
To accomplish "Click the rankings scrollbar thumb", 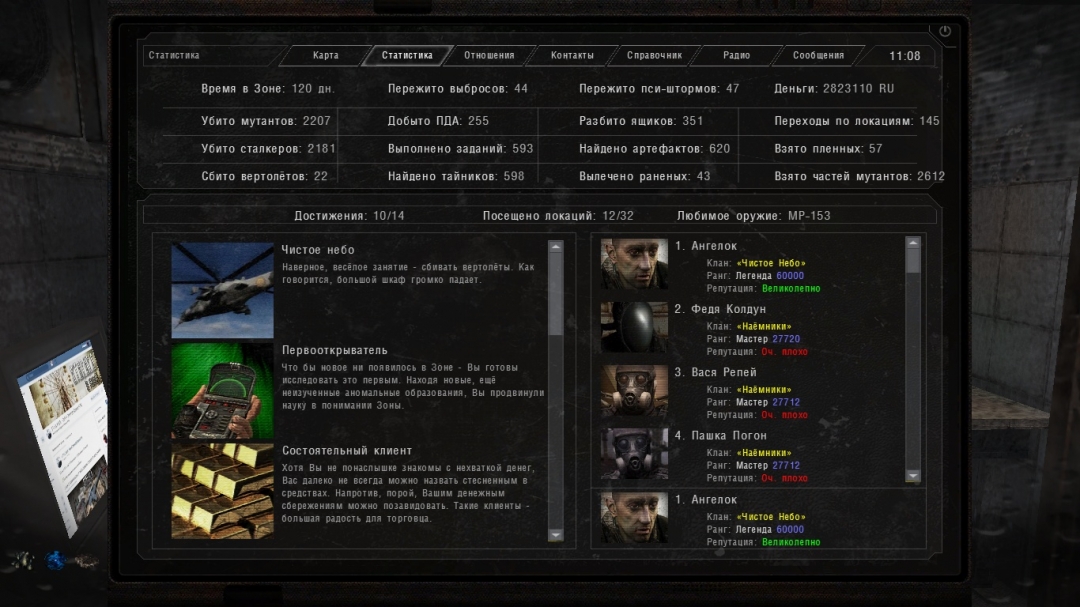I will pos(913,260).
